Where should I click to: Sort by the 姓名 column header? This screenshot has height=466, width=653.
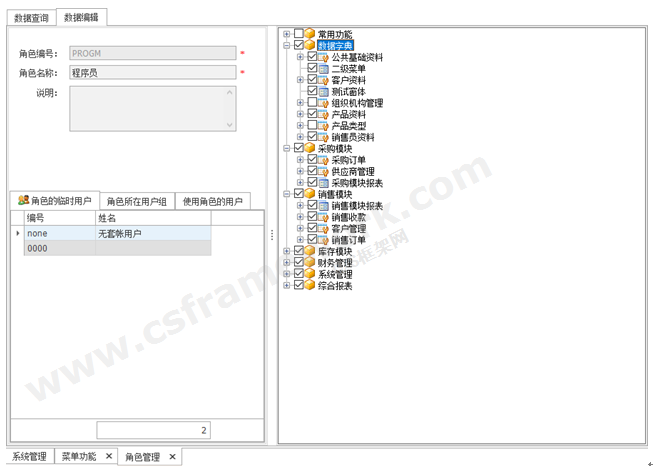(153, 218)
